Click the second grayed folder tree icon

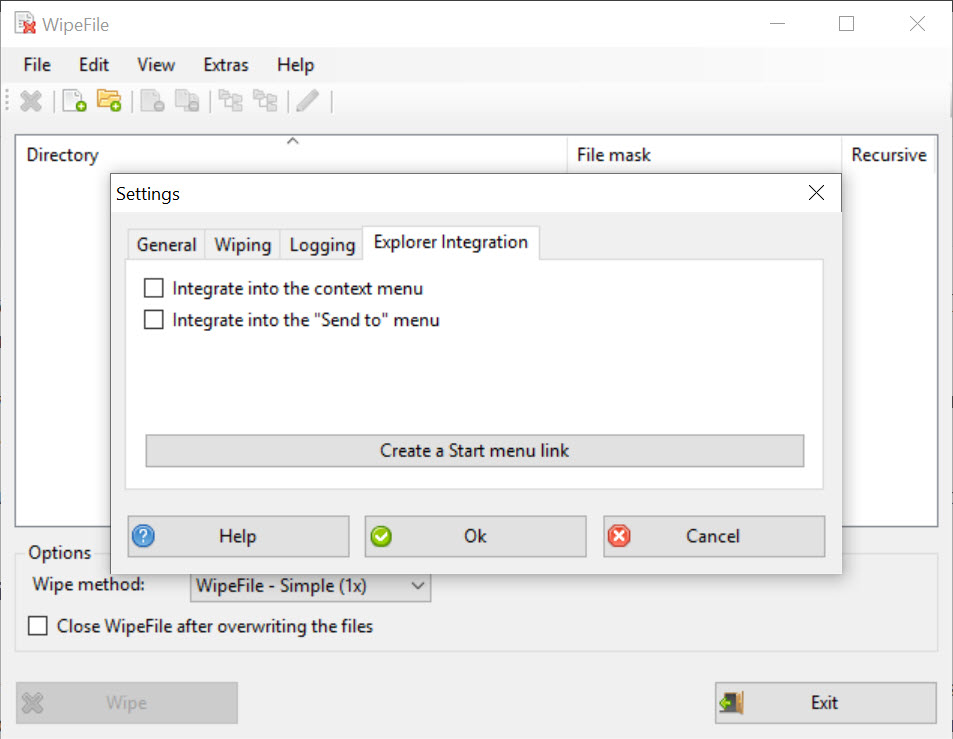[265, 101]
